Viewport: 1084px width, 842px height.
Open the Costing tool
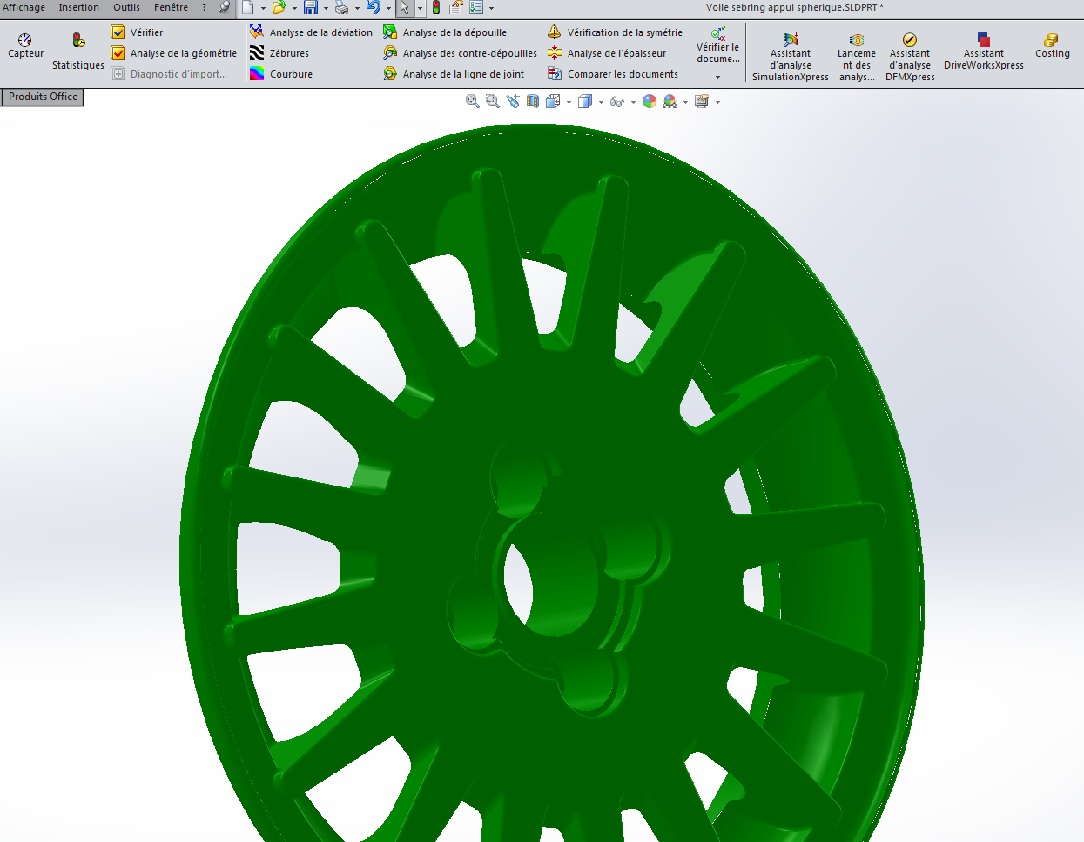[x=1052, y=46]
